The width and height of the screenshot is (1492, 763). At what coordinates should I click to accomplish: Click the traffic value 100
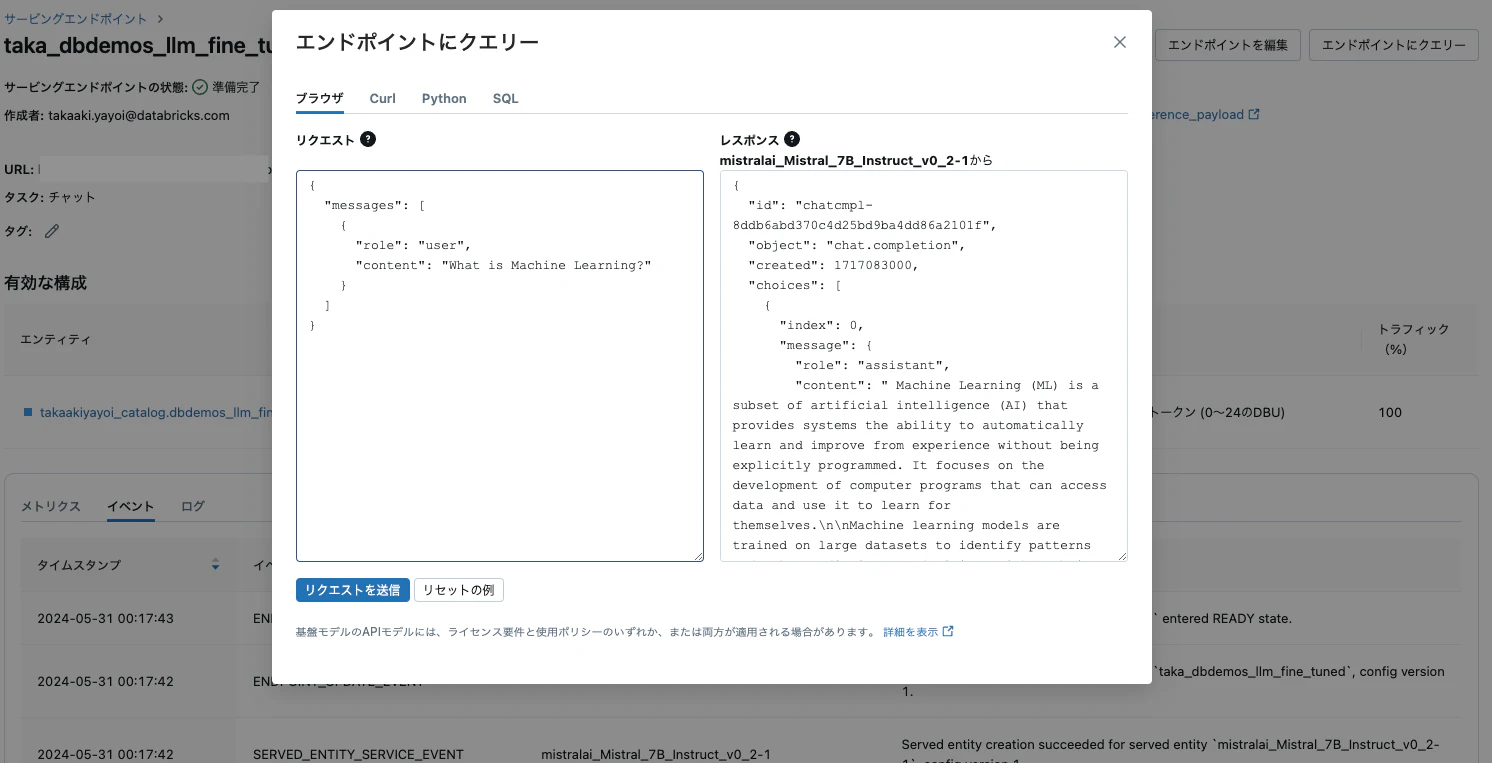1390,412
